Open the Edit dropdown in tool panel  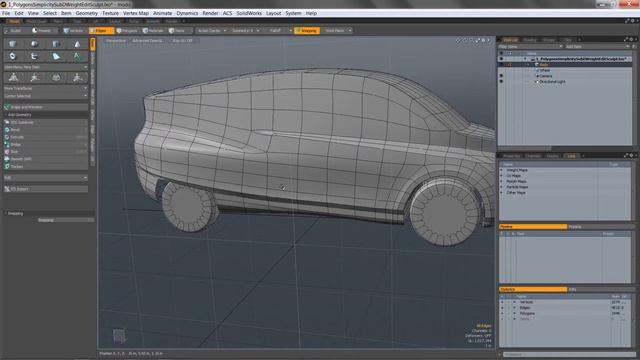pyautogui.click(x=46, y=178)
